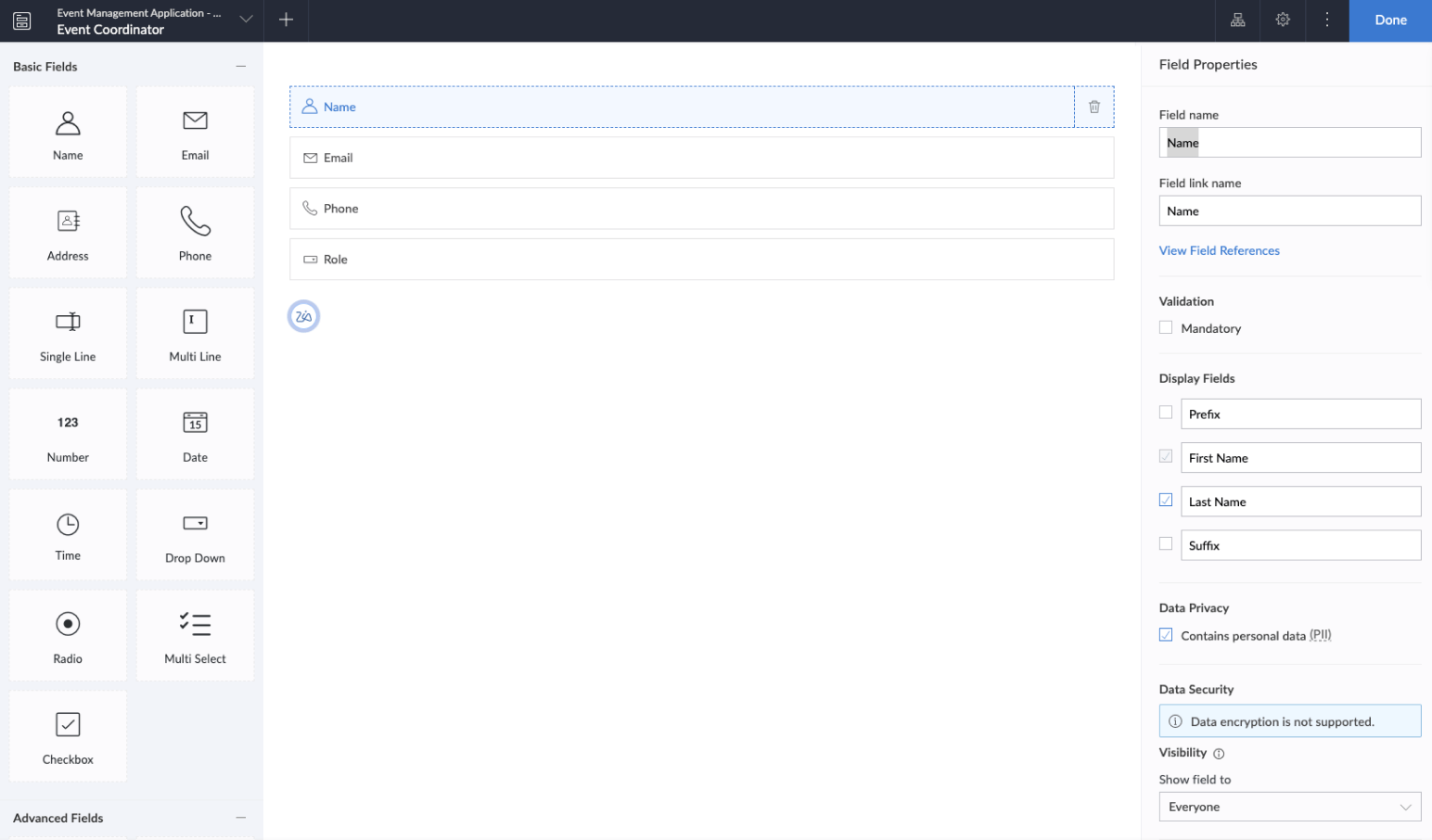Open the Event Management Application dropdown
Image resolution: width=1432 pixels, height=840 pixels.
pos(245,19)
